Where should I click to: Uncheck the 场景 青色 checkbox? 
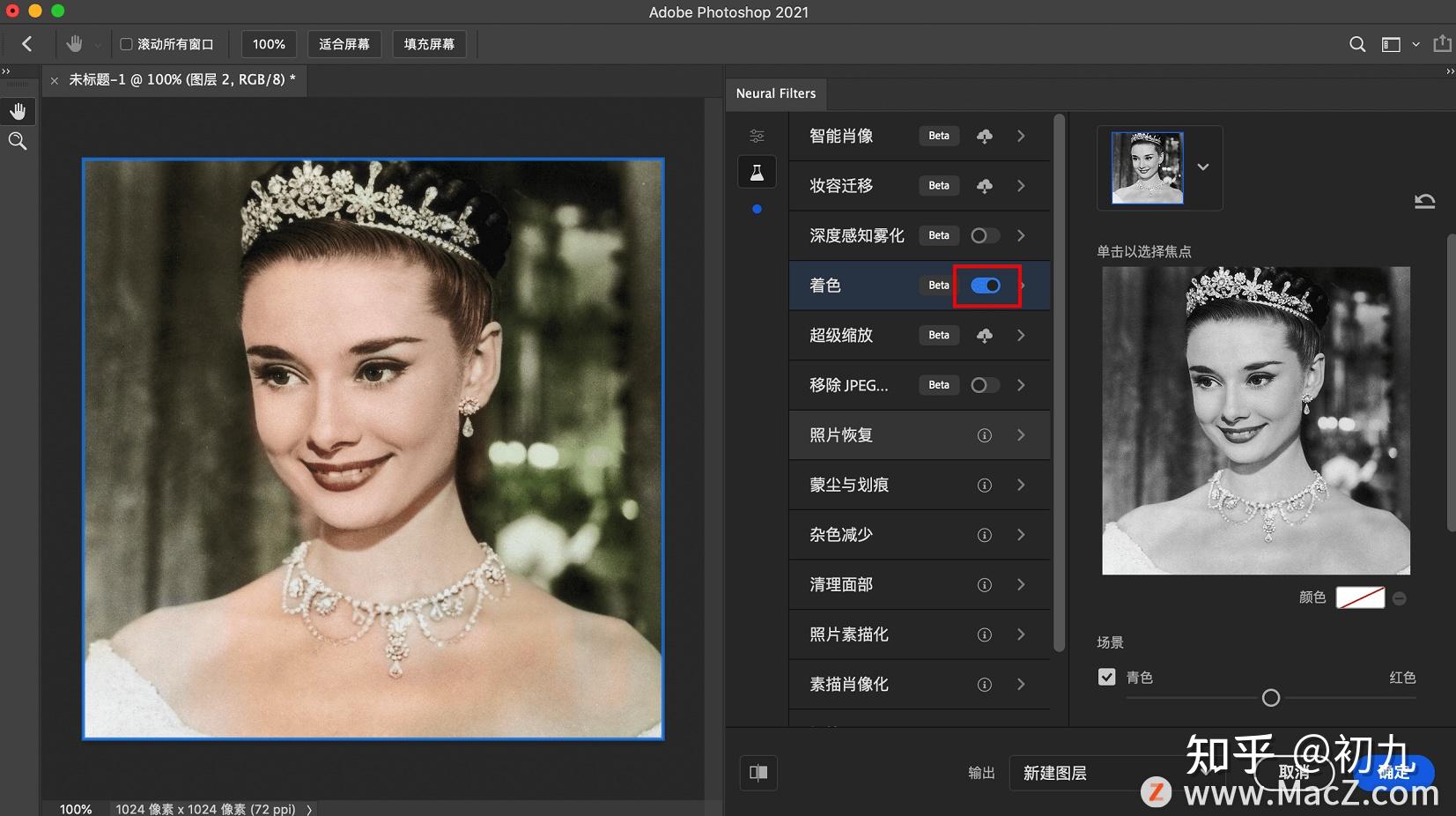(x=1107, y=677)
